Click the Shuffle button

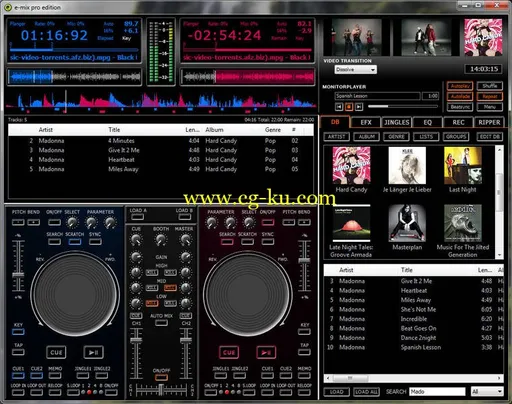(490, 86)
